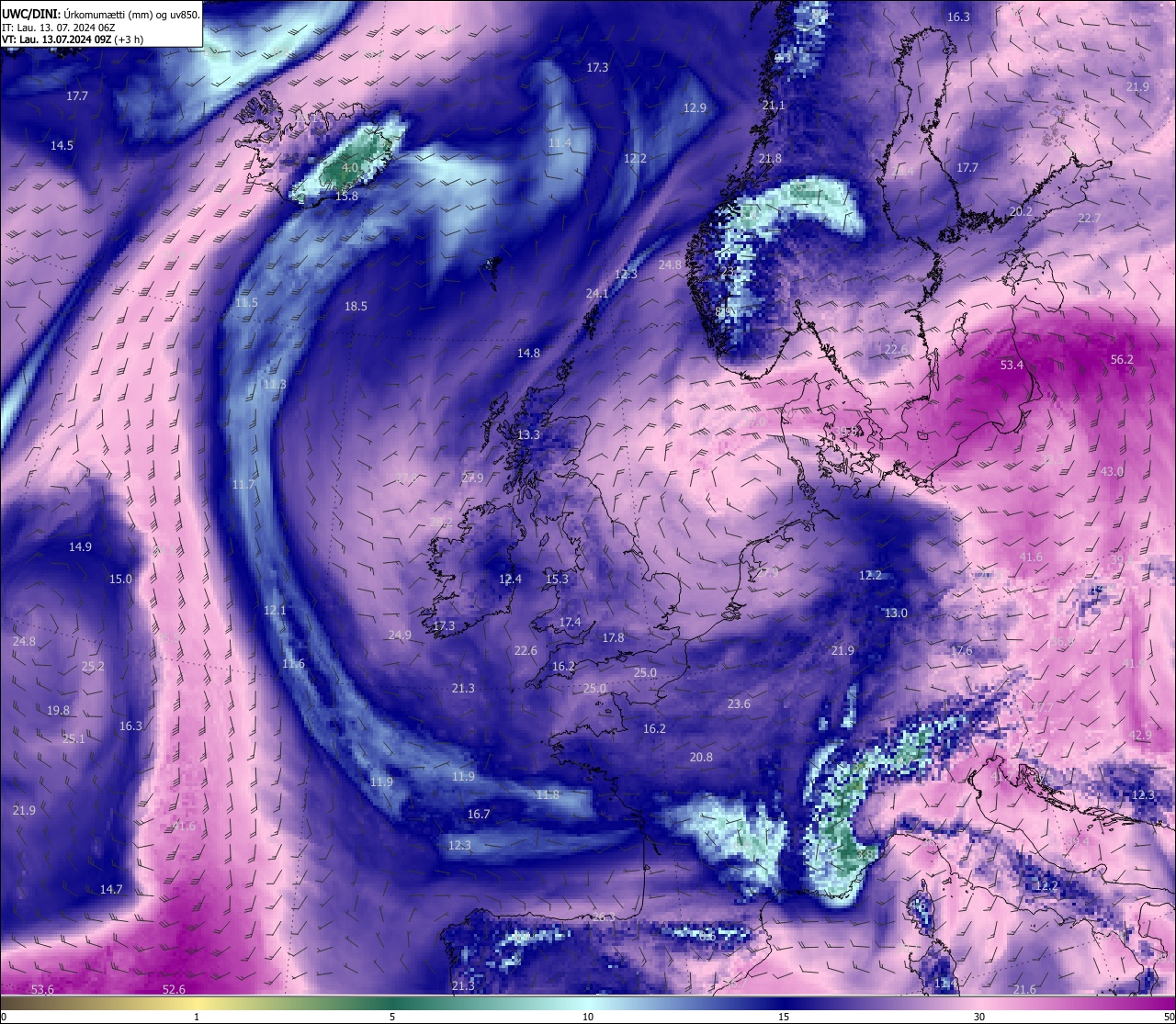1176x1024 pixels.
Task: Click the 25.1 value at the west edge
Action: coord(73,738)
